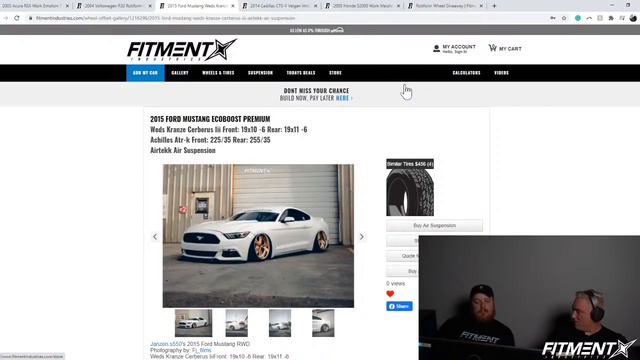Open the Wheels & Tires menu
640x360 pixels.
(218, 73)
